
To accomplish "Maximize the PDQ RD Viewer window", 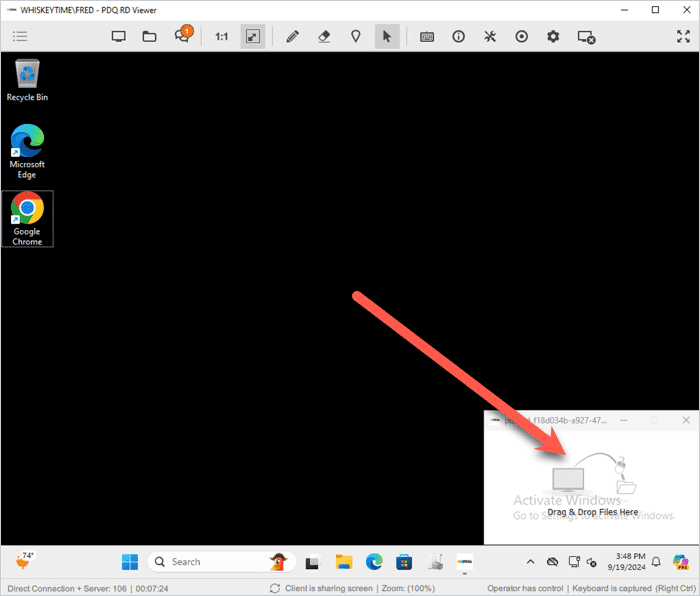I will coord(655,10).
